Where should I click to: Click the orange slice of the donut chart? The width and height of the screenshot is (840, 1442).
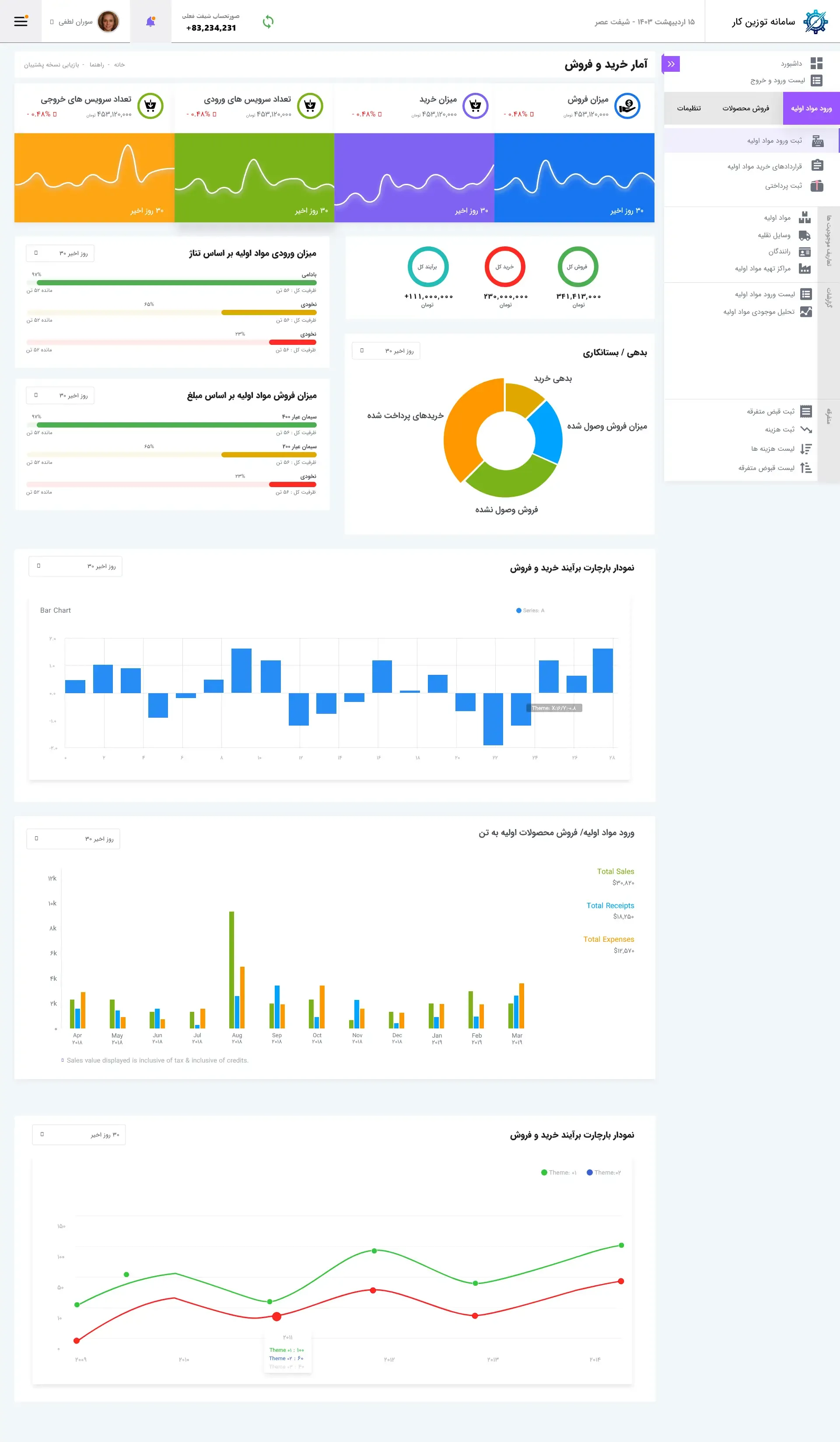pos(465,429)
